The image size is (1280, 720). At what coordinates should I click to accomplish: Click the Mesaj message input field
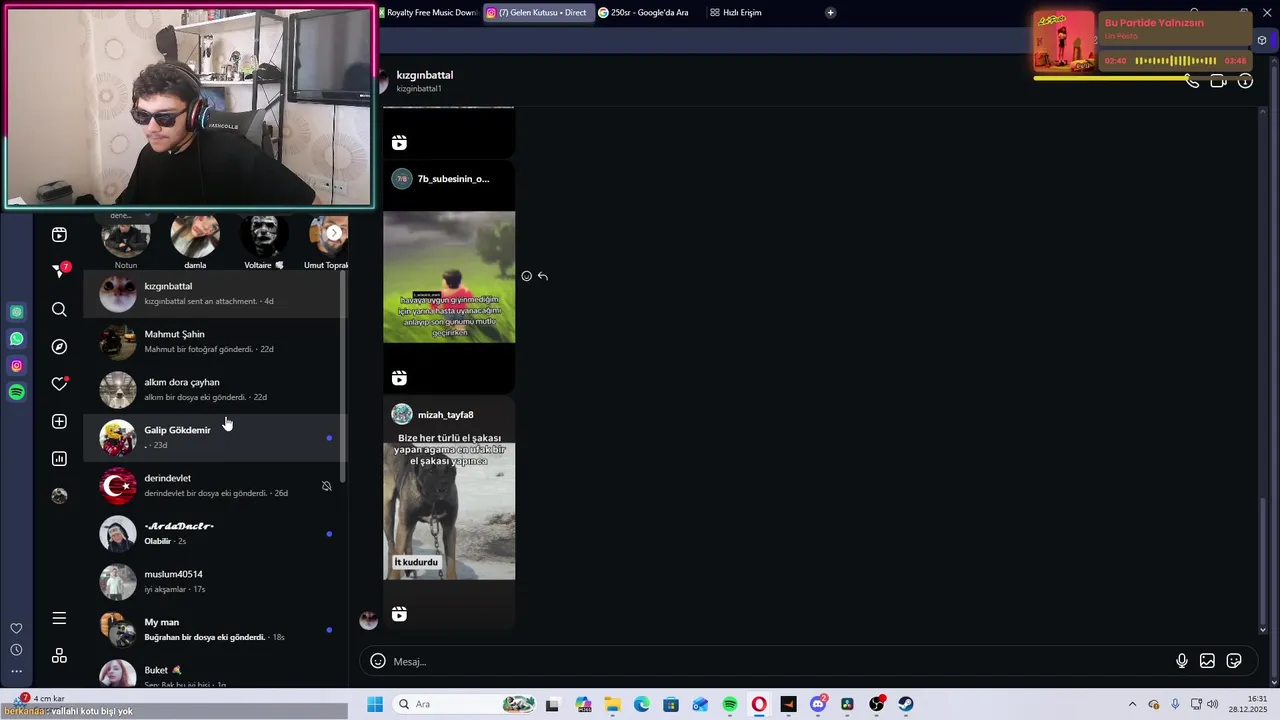pyautogui.click(x=780, y=661)
